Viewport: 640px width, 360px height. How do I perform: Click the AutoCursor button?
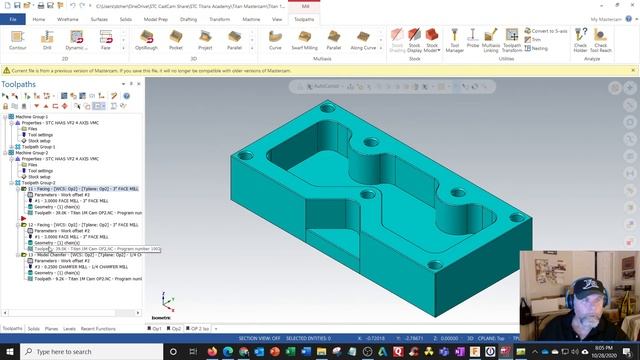tap(323, 87)
